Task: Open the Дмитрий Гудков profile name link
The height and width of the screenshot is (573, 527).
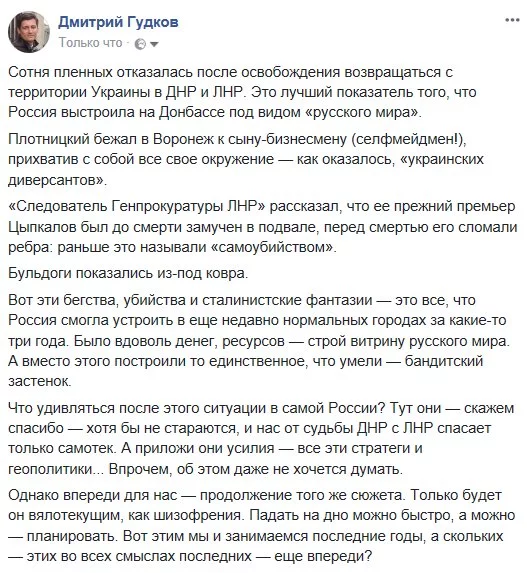Action: (118, 22)
